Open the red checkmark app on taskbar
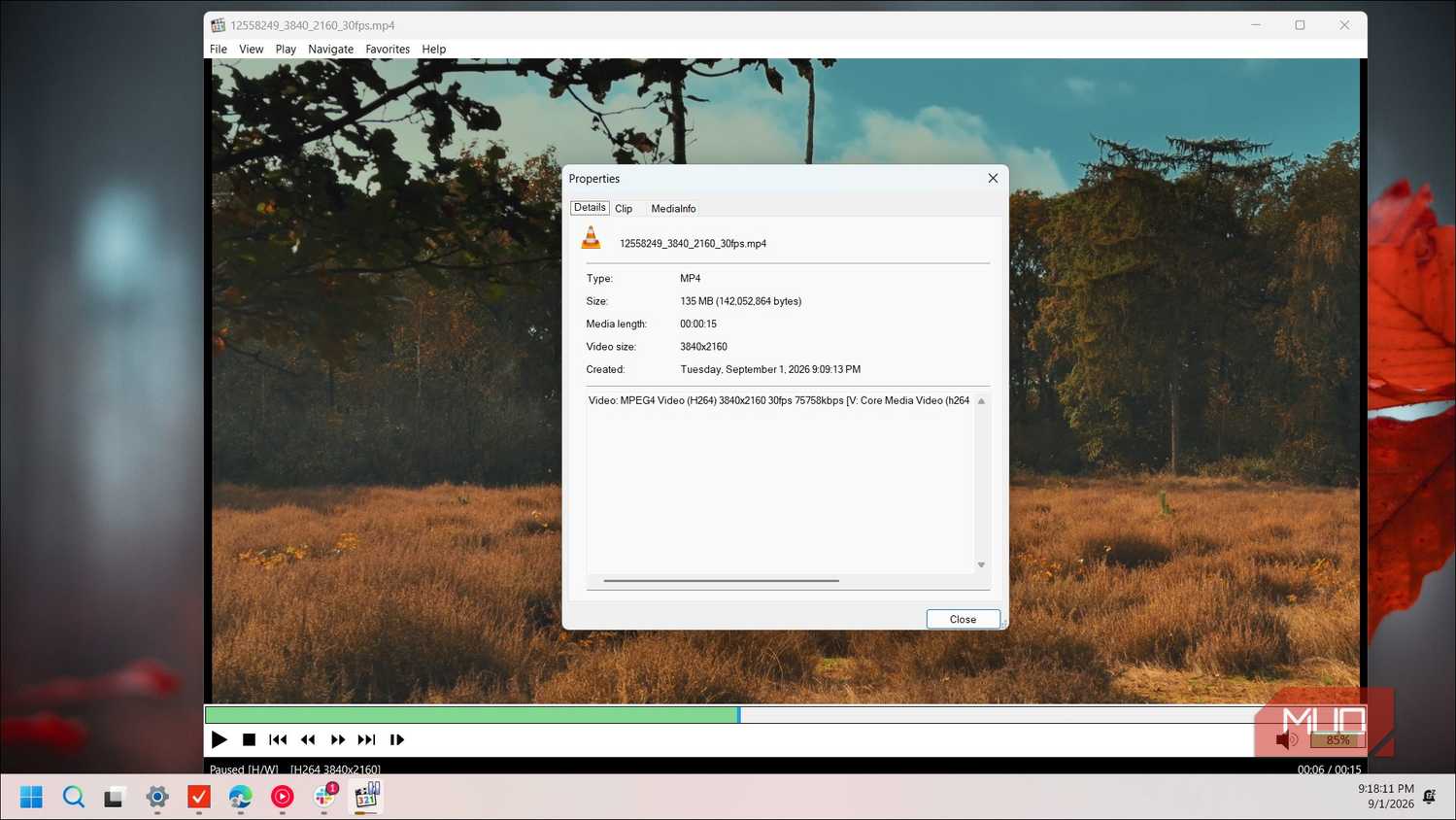This screenshot has width=1456, height=820. click(199, 797)
